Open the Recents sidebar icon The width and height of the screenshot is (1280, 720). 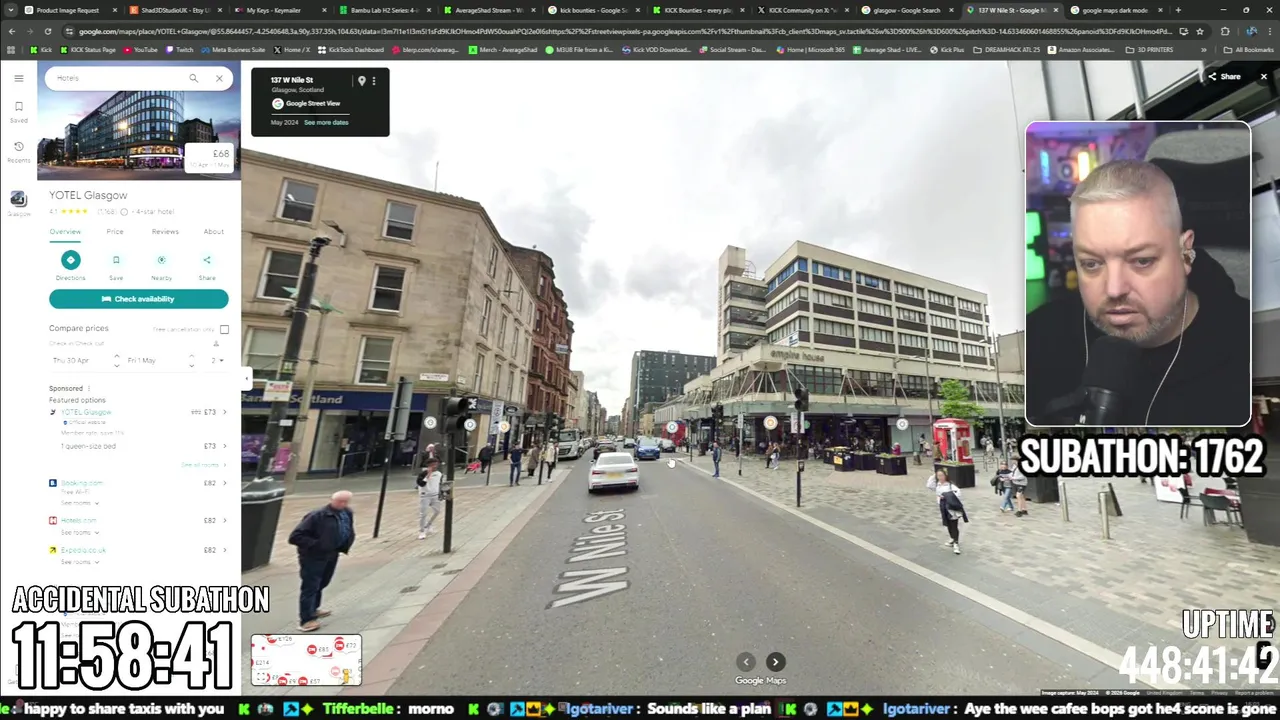click(x=18, y=152)
